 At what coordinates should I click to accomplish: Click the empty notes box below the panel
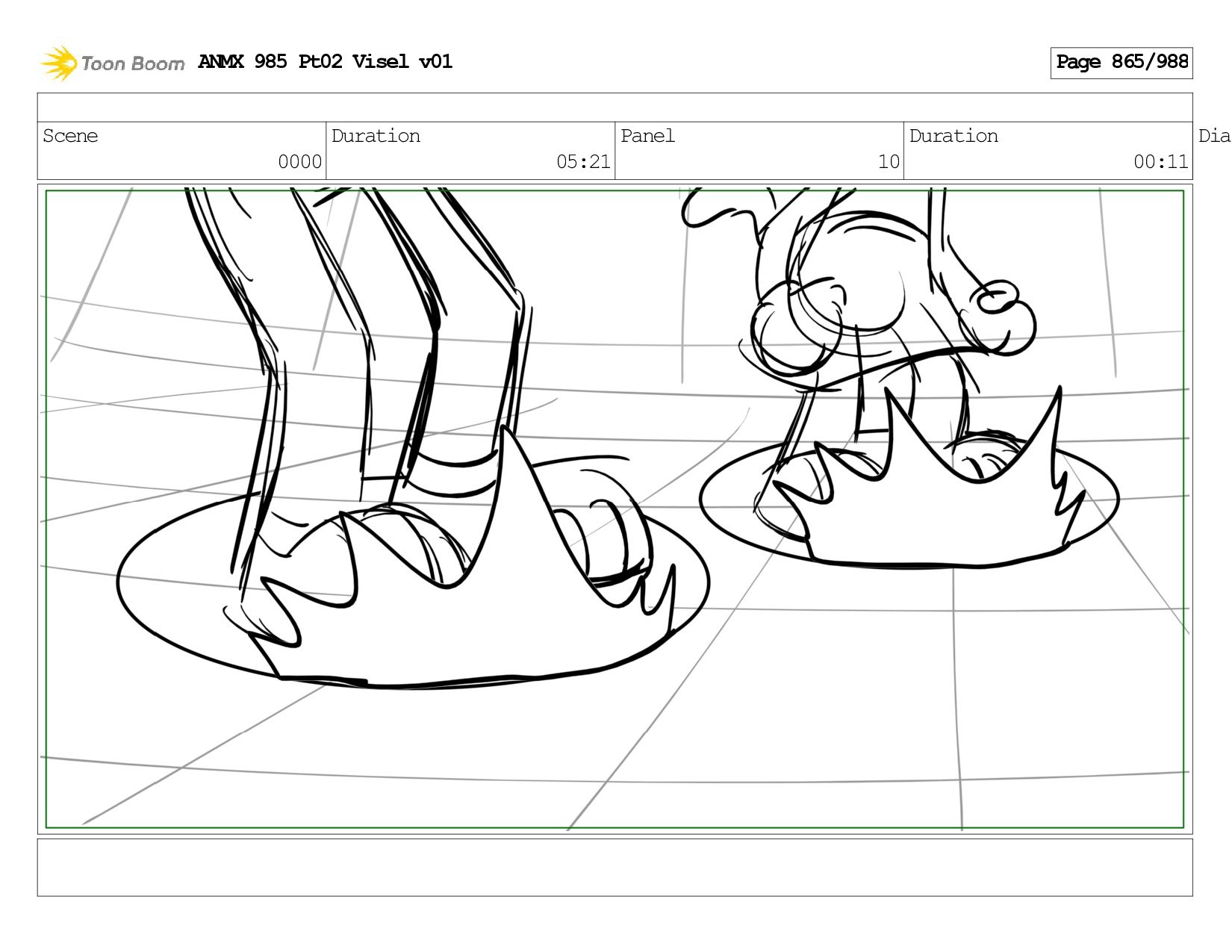click(615, 868)
